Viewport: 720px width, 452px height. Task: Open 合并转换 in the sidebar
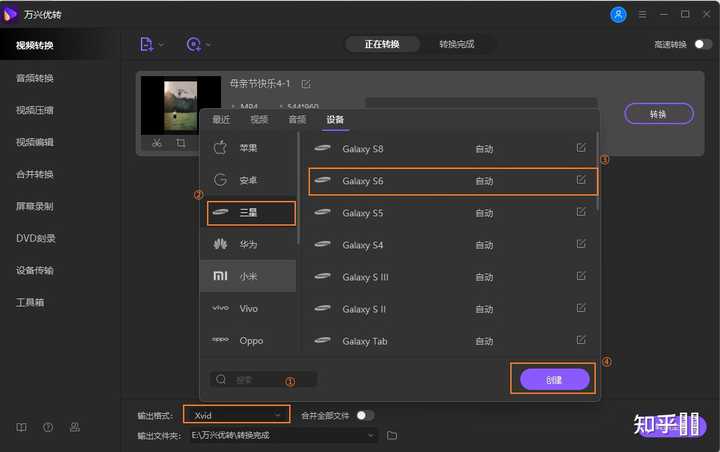coord(35,174)
